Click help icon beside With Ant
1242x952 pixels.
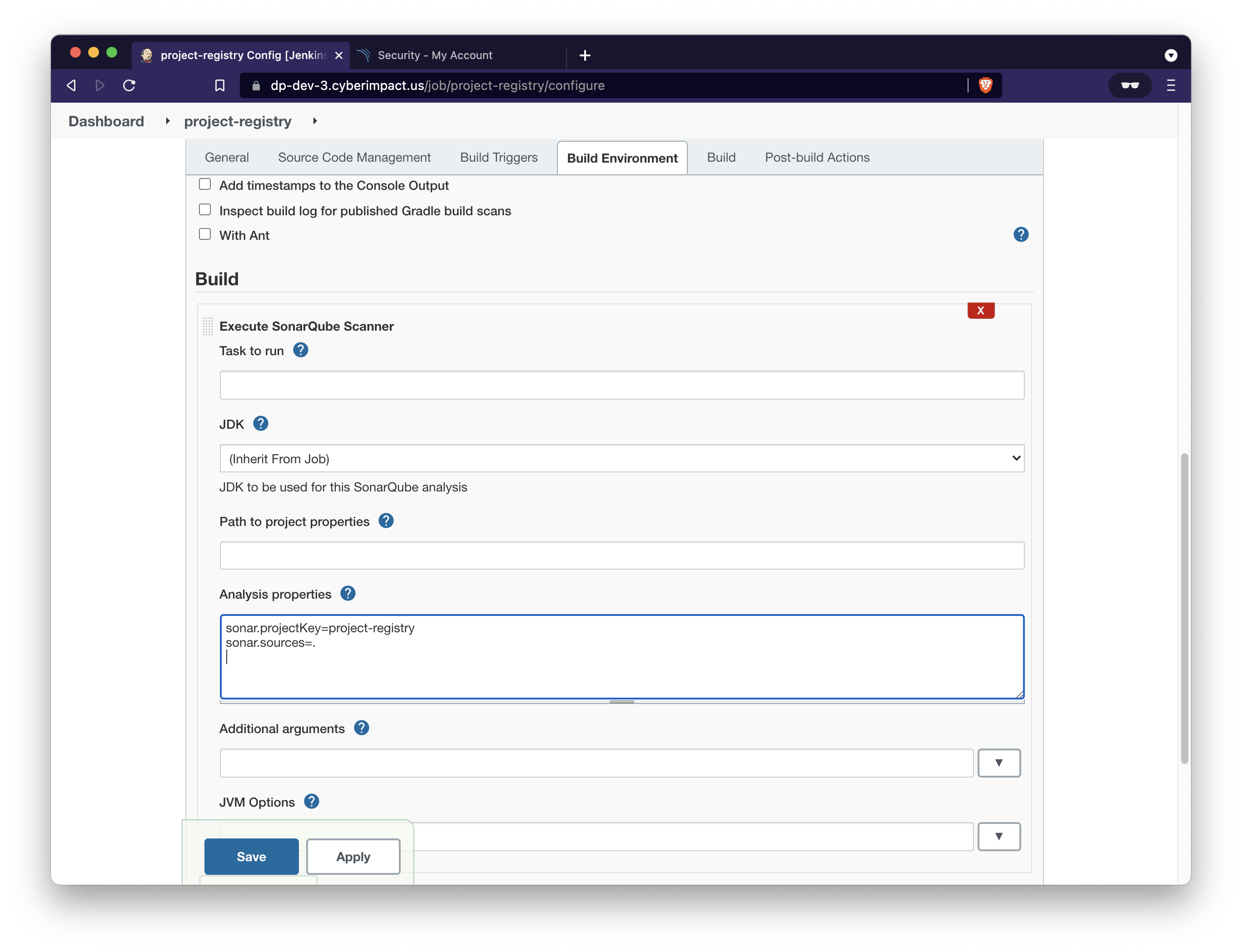click(x=1020, y=235)
